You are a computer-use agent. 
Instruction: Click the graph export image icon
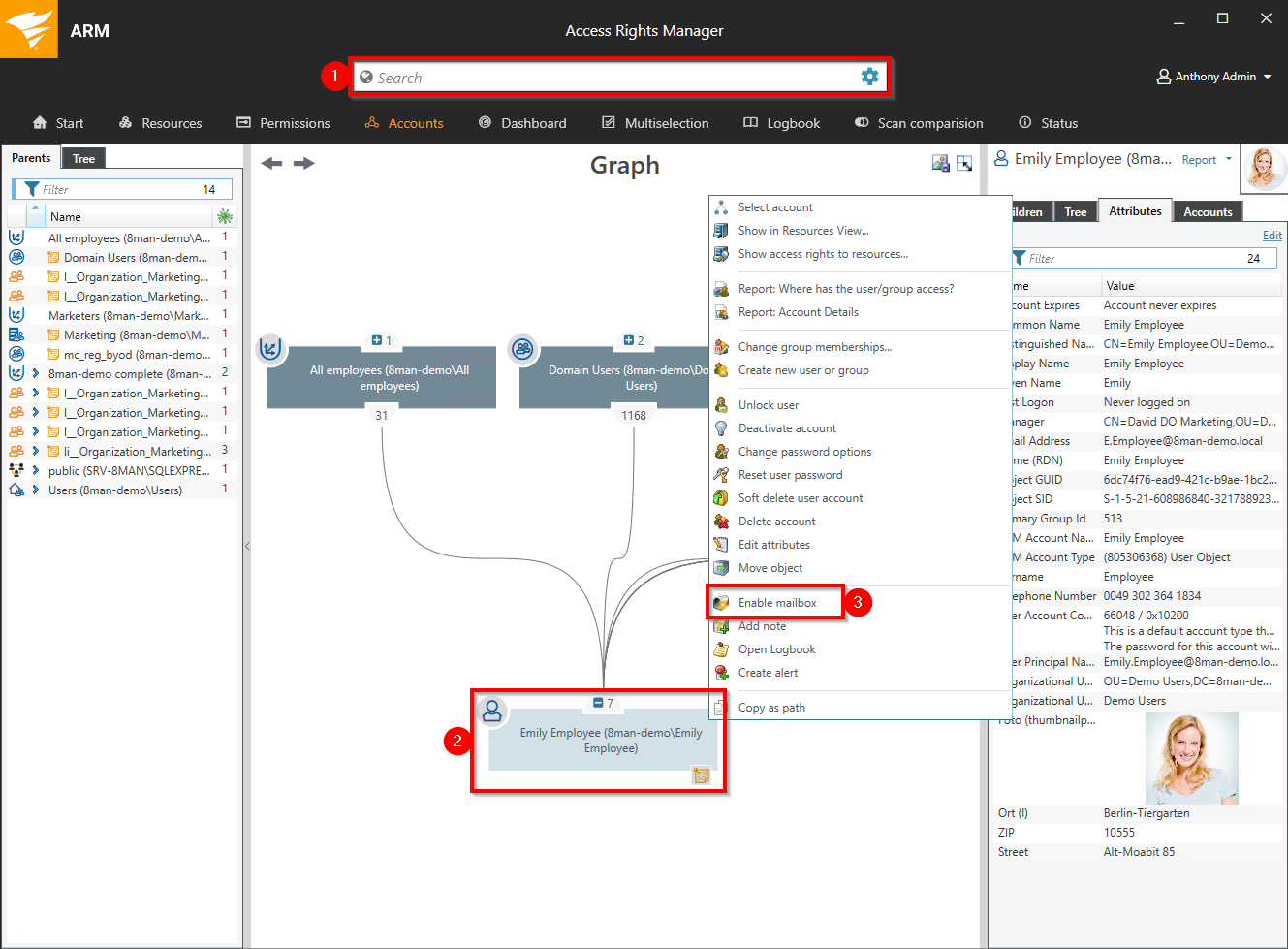[940, 164]
